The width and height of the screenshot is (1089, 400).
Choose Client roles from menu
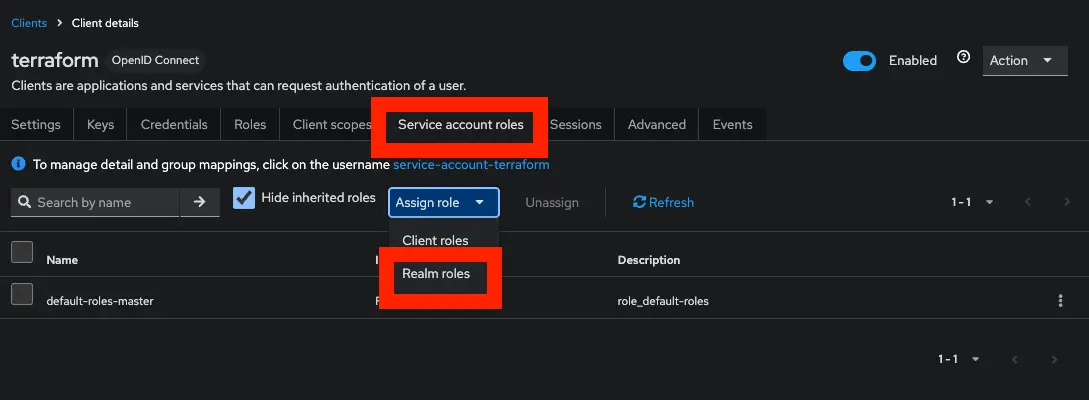pos(435,240)
